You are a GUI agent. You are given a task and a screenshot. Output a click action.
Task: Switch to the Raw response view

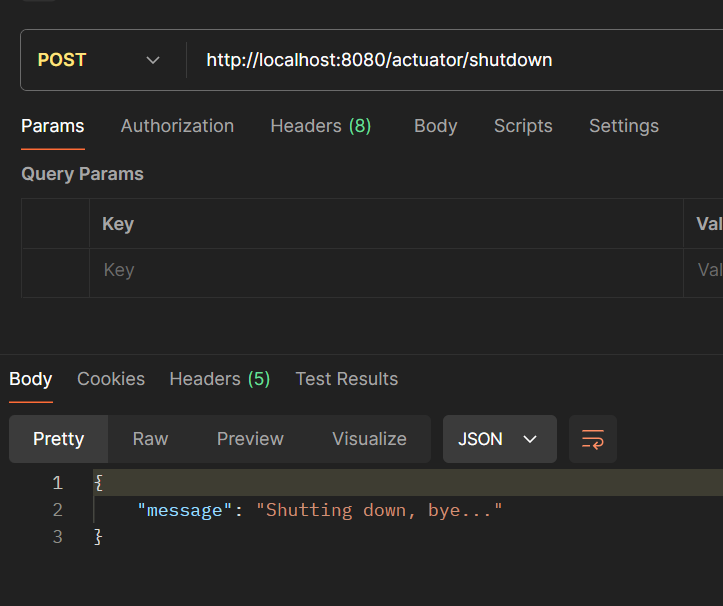(x=150, y=439)
